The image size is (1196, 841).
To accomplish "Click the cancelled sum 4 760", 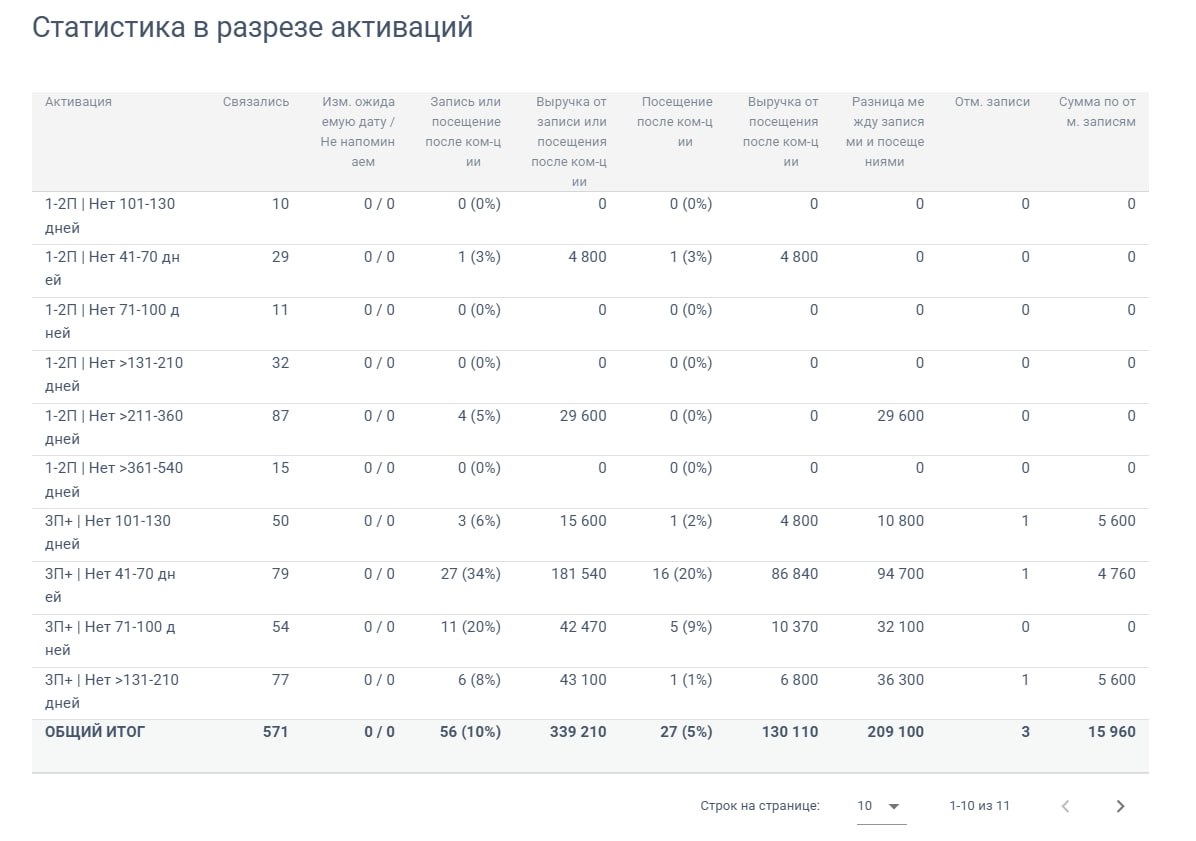I will pyautogui.click(x=1117, y=574).
